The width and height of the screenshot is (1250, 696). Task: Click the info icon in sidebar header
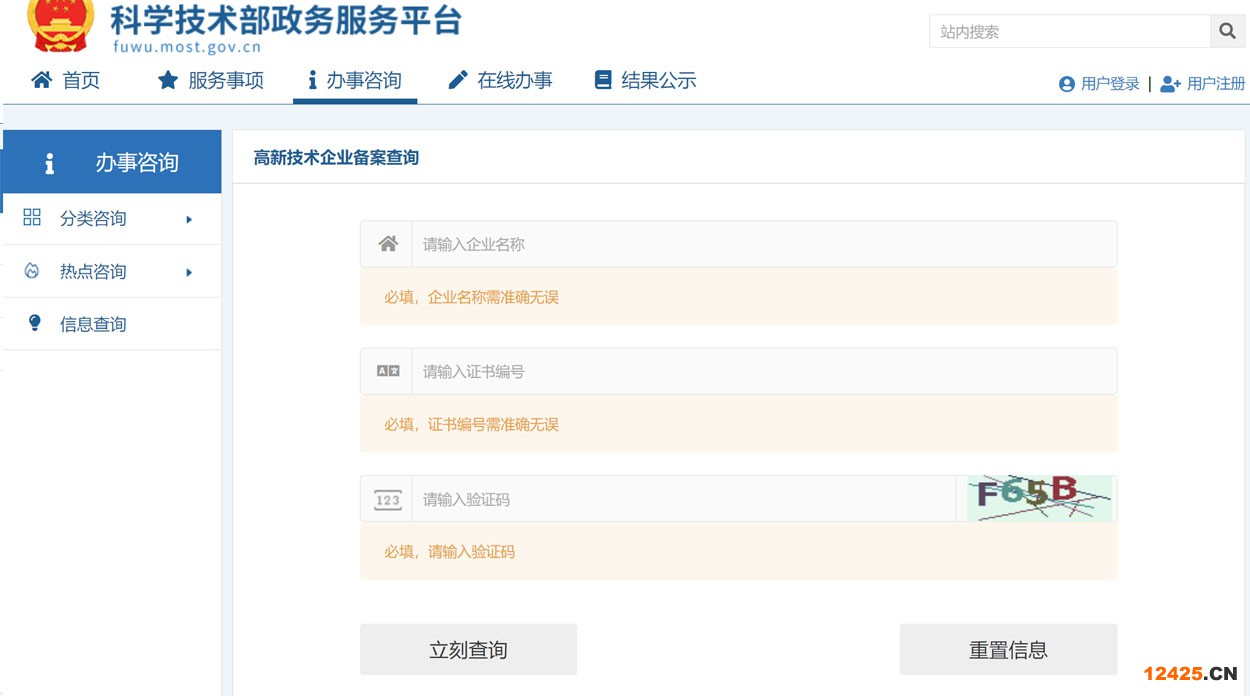pyautogui.click(x=49, y=163)
